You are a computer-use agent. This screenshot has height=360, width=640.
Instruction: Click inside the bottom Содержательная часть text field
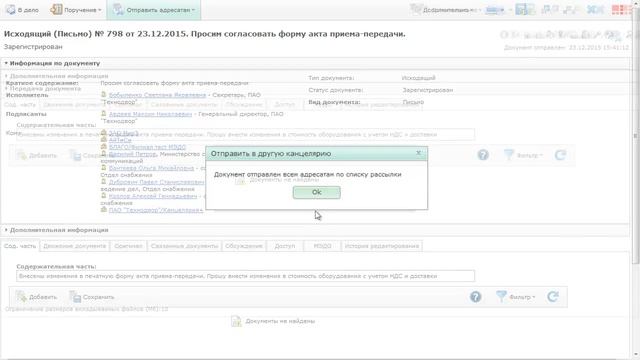pos(245,276)
